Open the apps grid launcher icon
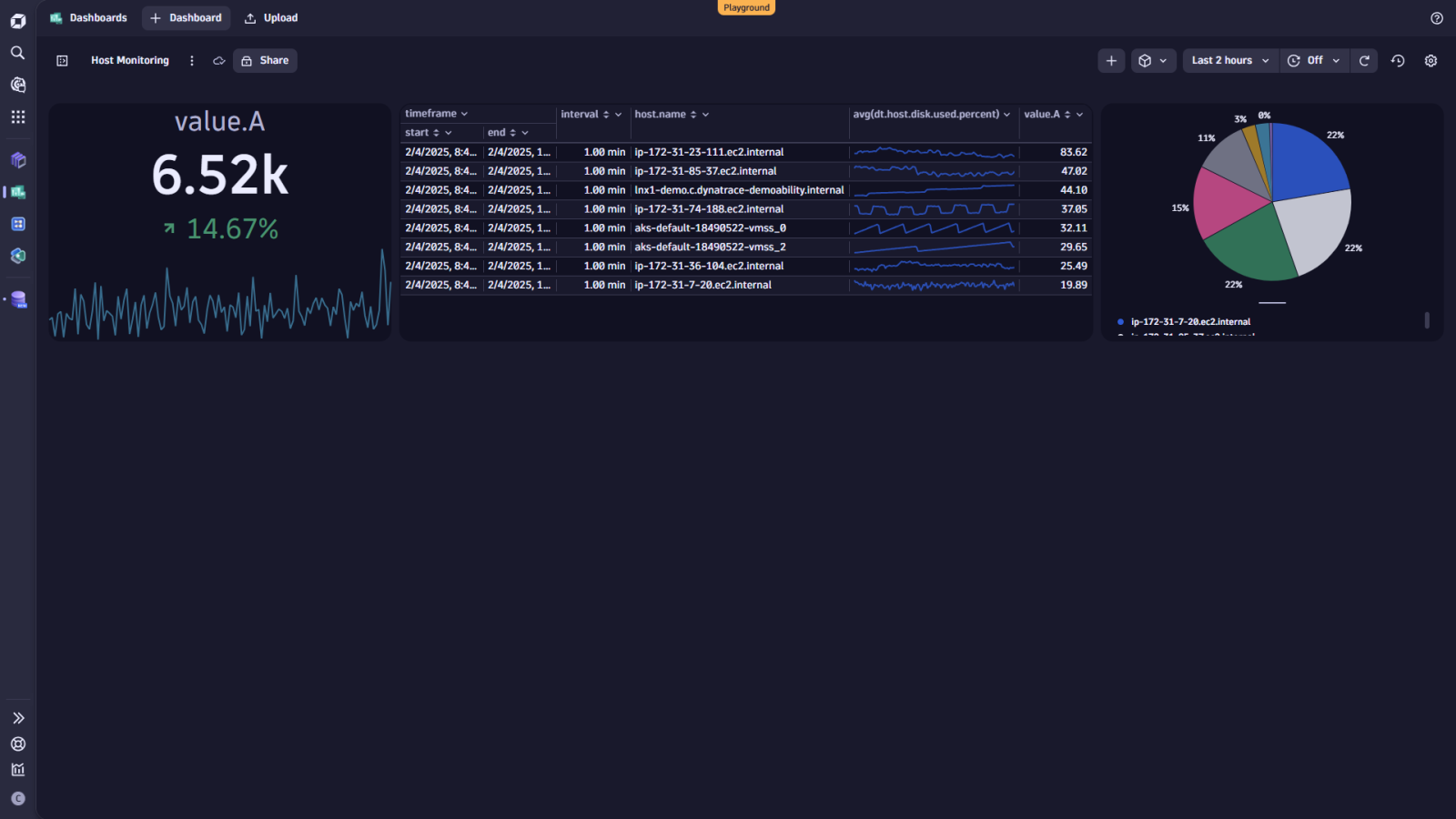 click(x=17, y=116)
